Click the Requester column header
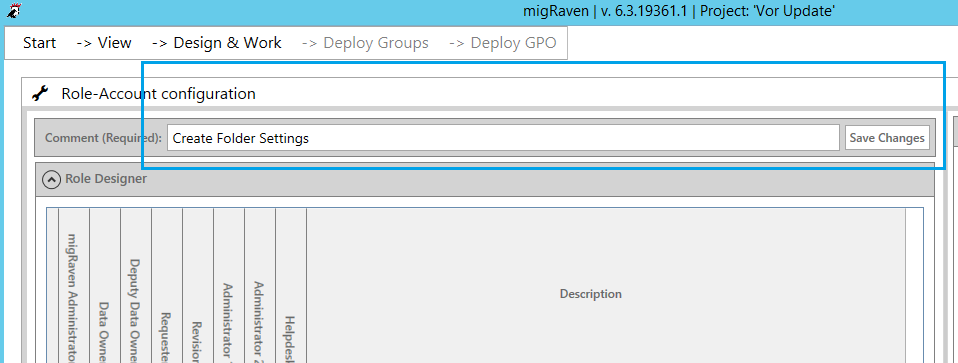This screenshot has width=958, height=363. [x=167, y=285]
